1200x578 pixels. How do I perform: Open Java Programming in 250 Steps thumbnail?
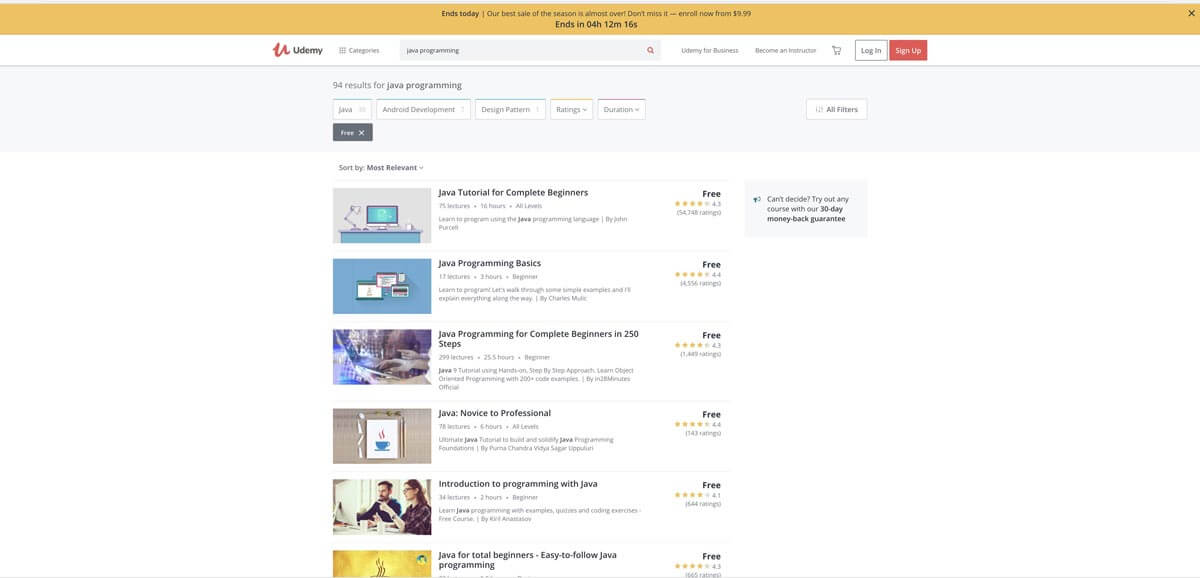click(x=382, y=357)
